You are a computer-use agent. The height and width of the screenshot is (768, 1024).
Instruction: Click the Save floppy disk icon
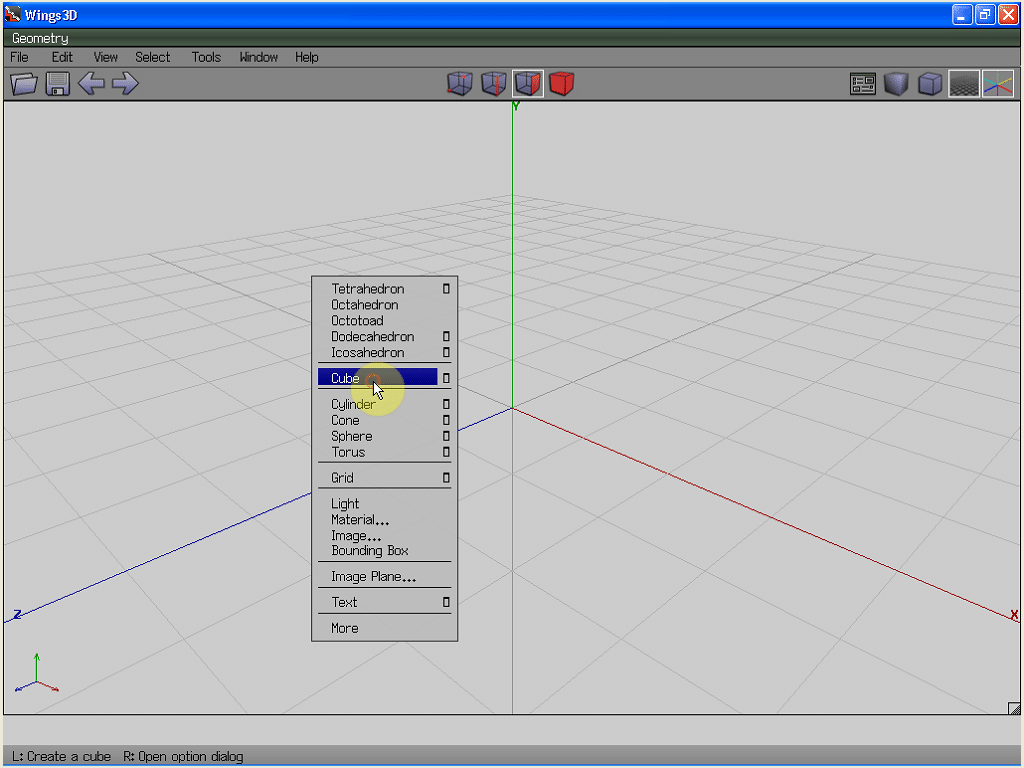pyautogui.click(x=58, y=84)
